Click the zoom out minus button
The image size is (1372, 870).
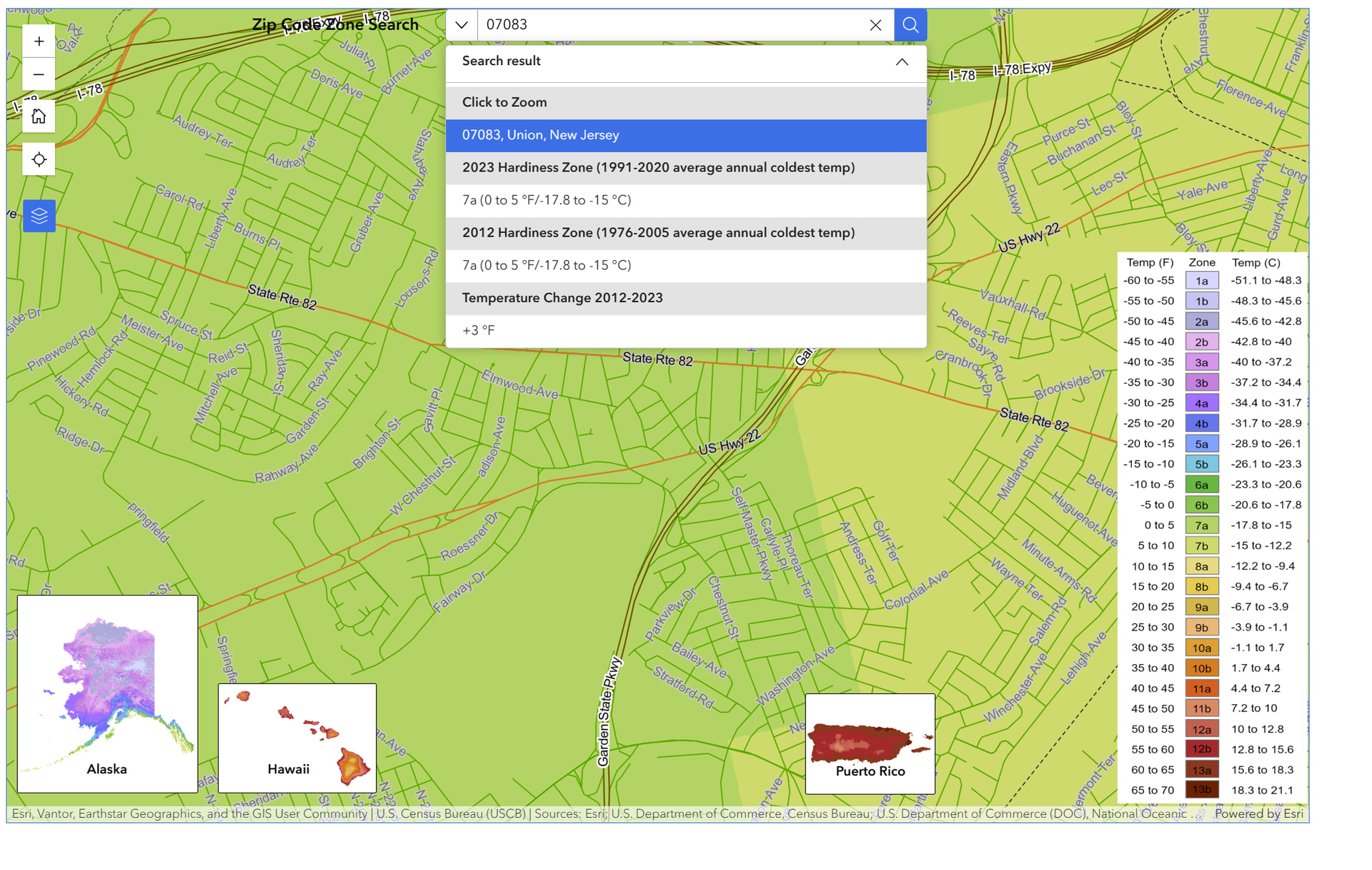[39, 74]
